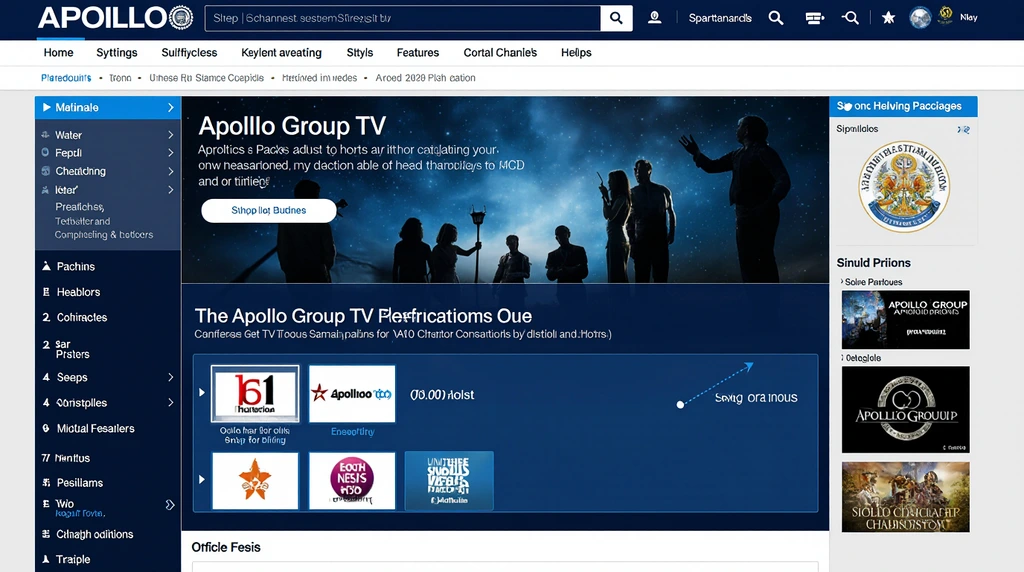Click the star favorites icon in header
This screenshot has height=572, width=1024.
point(888,18)
